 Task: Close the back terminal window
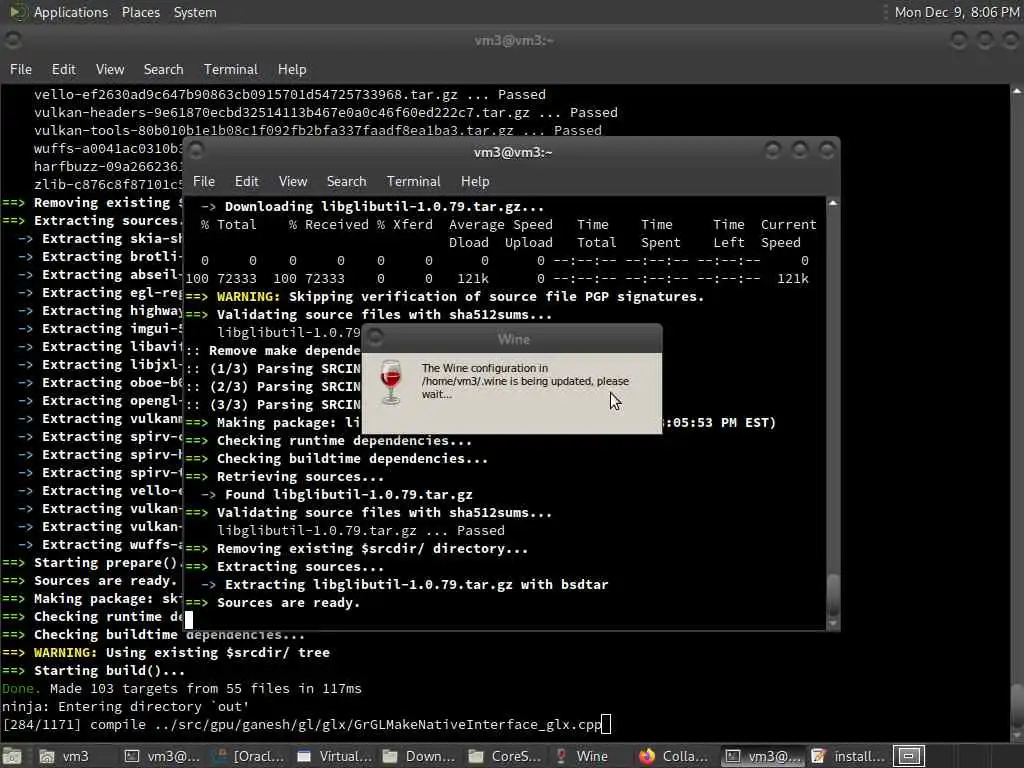click(x=1011, y=40)
